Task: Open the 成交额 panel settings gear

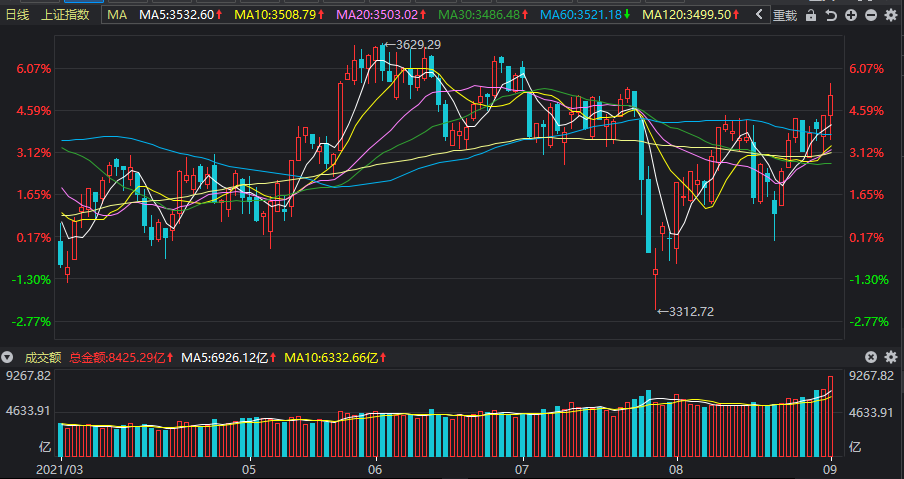Action: 891,357
